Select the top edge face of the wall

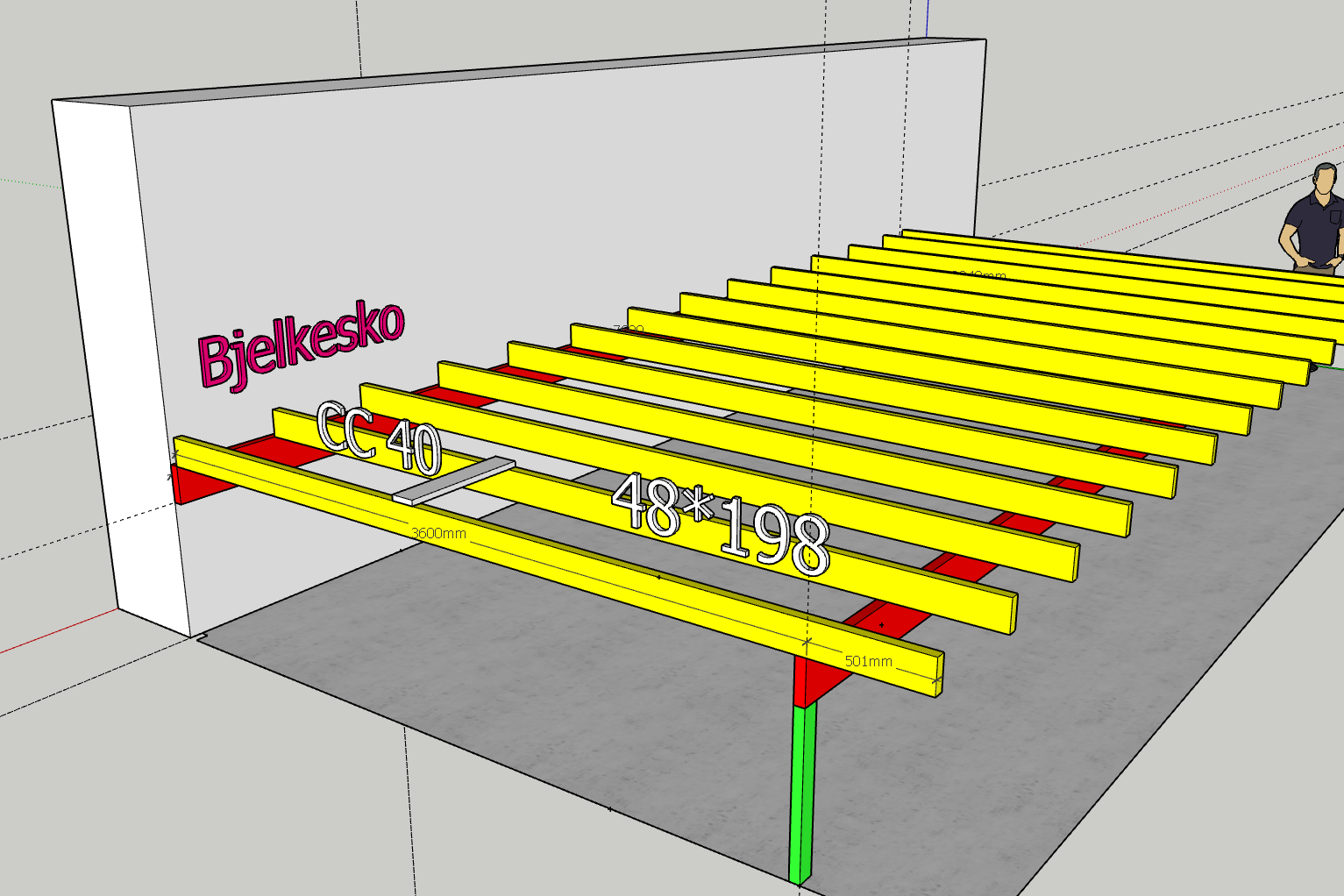point(526,71)
